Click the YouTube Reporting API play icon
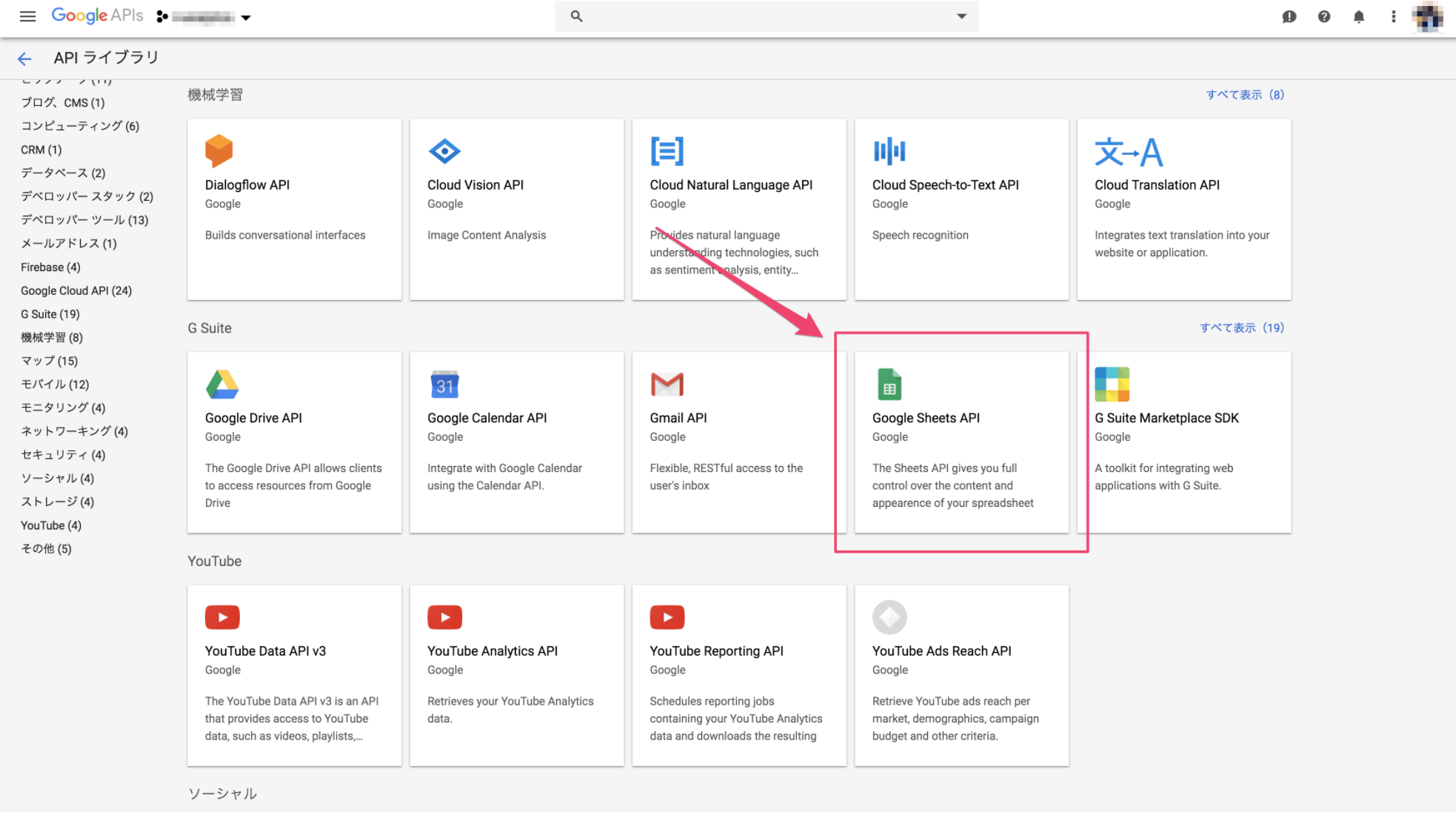Screen dimensions: 1456x821 pyautogui.click(x=667, y=617)
